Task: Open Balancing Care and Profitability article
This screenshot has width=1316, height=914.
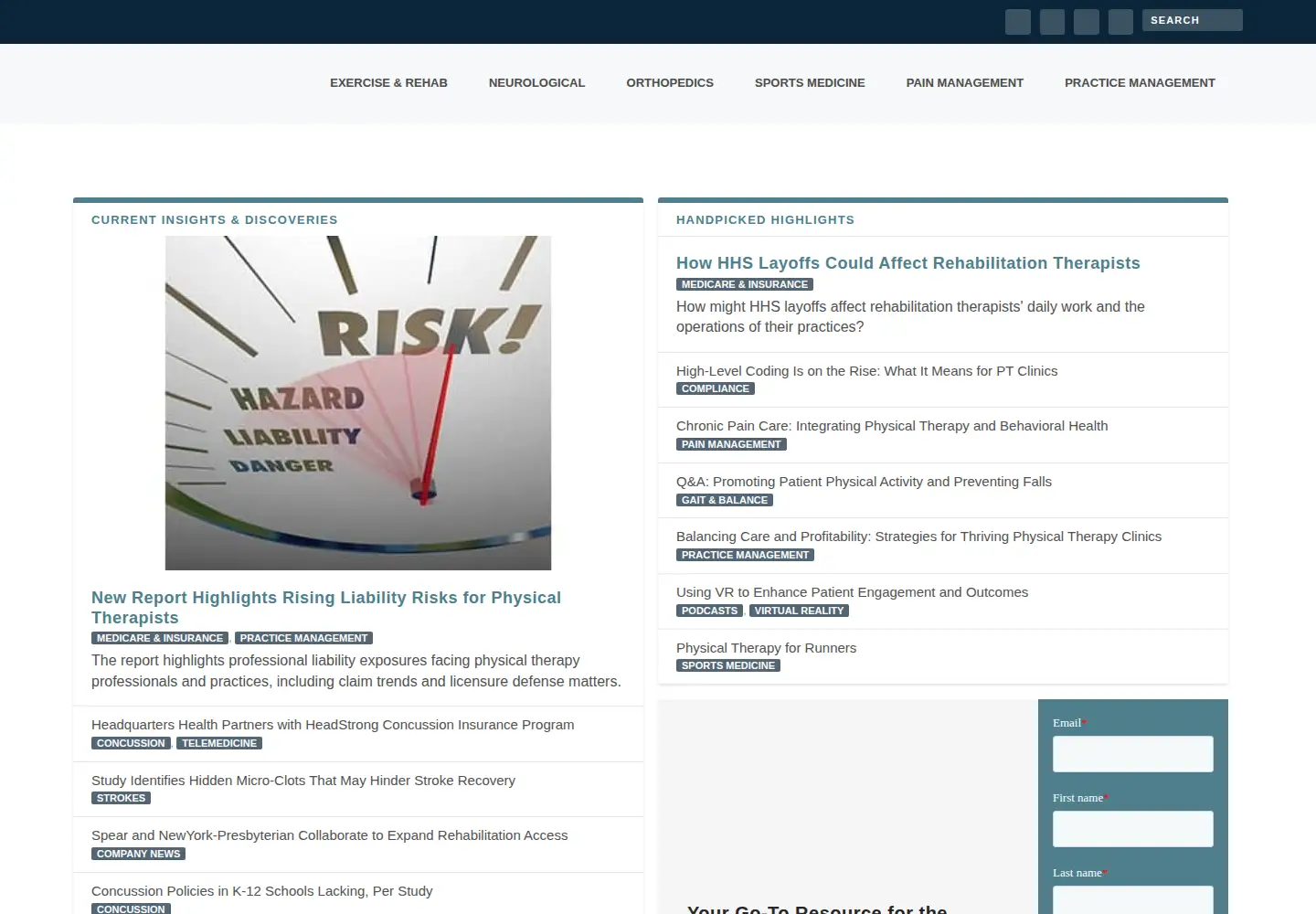Action: (918, 537)
